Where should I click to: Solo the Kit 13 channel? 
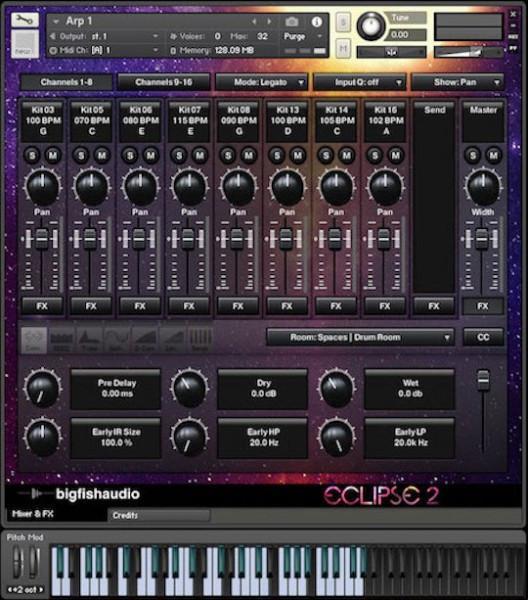[x=277, y=155]
